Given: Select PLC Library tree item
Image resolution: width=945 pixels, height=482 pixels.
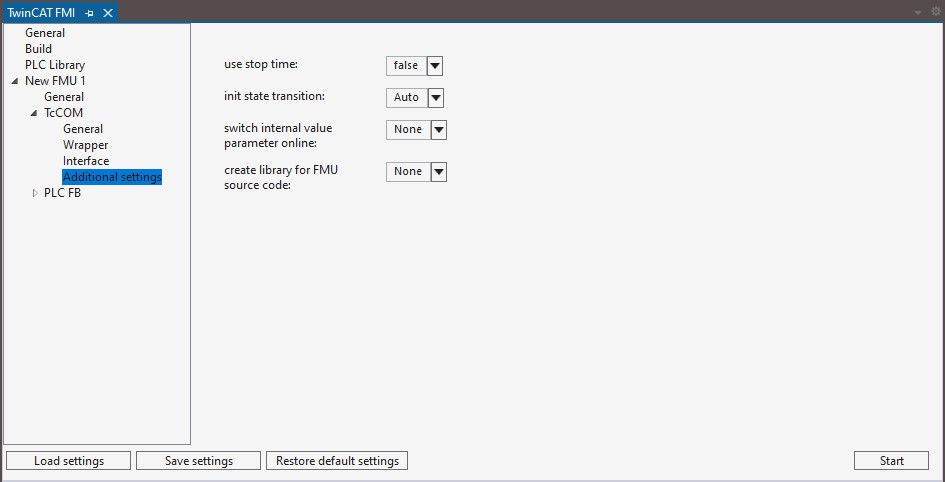Looking at the screenshot, I should pos(55,65).
